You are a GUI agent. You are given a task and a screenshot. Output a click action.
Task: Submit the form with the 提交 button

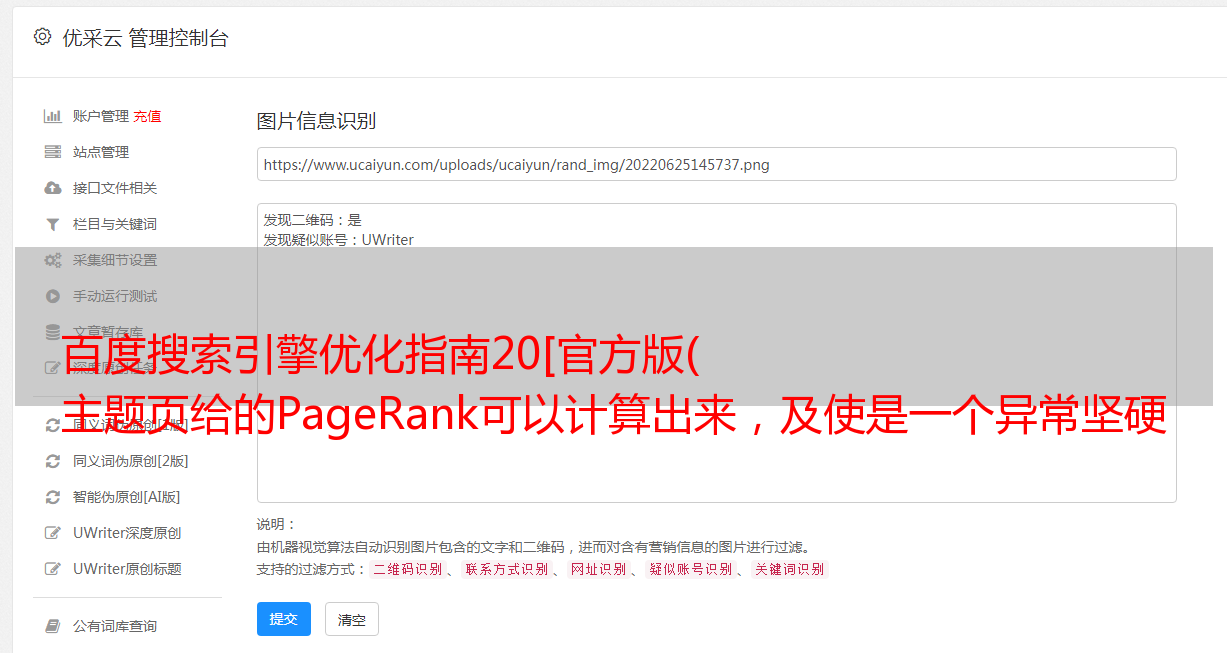pos(284,619)
